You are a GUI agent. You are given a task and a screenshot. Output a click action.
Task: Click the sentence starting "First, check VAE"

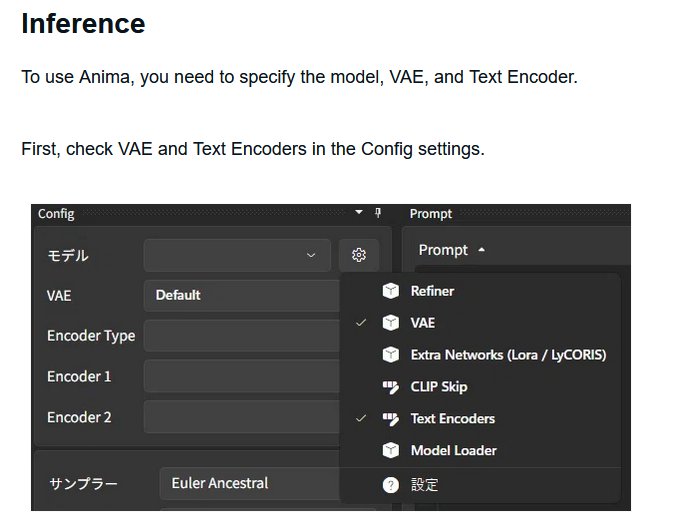click(x=253, y=149)
